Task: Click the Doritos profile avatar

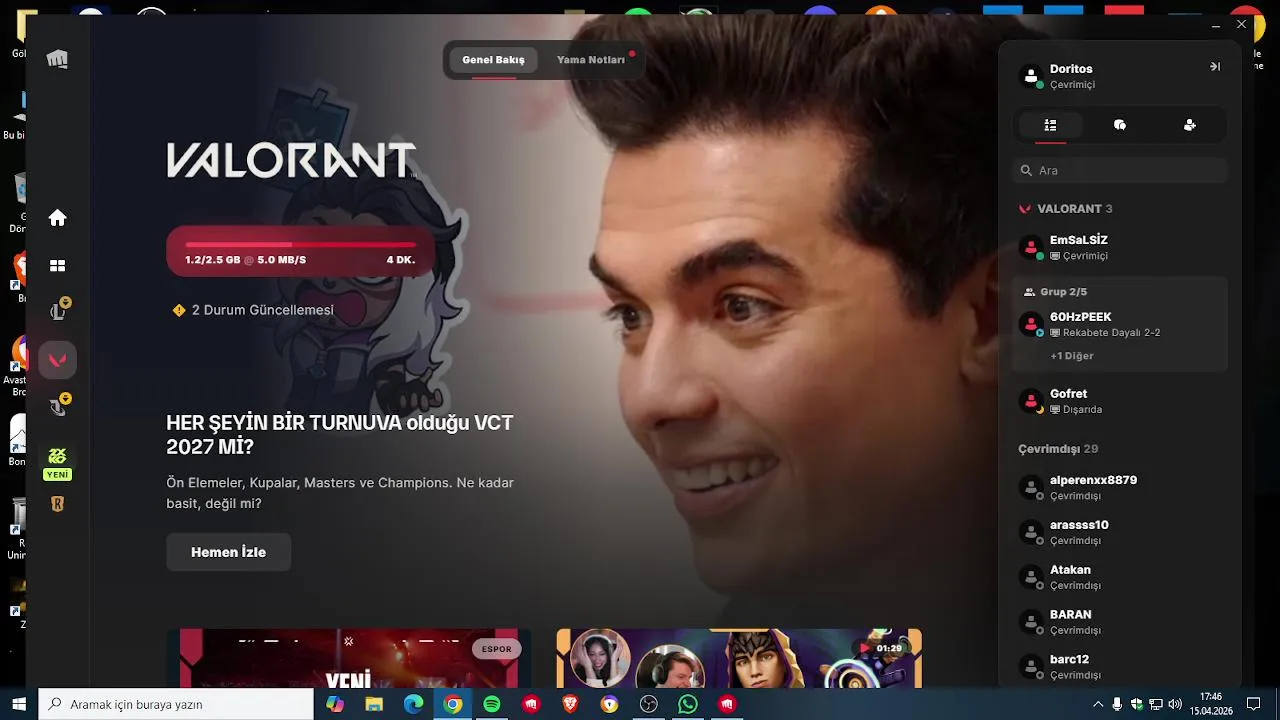Action: click(1031, 76)
